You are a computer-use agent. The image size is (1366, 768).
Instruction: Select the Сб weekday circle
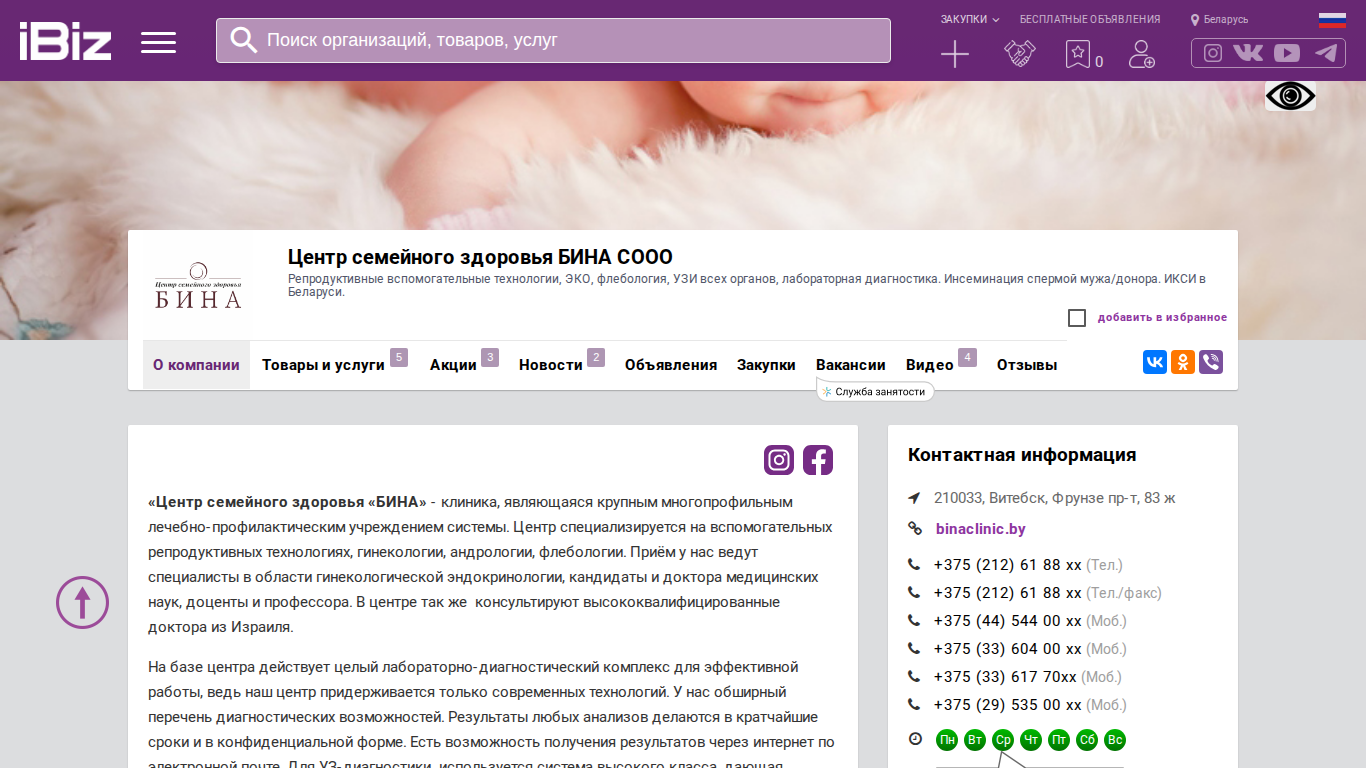[1087, 740]
